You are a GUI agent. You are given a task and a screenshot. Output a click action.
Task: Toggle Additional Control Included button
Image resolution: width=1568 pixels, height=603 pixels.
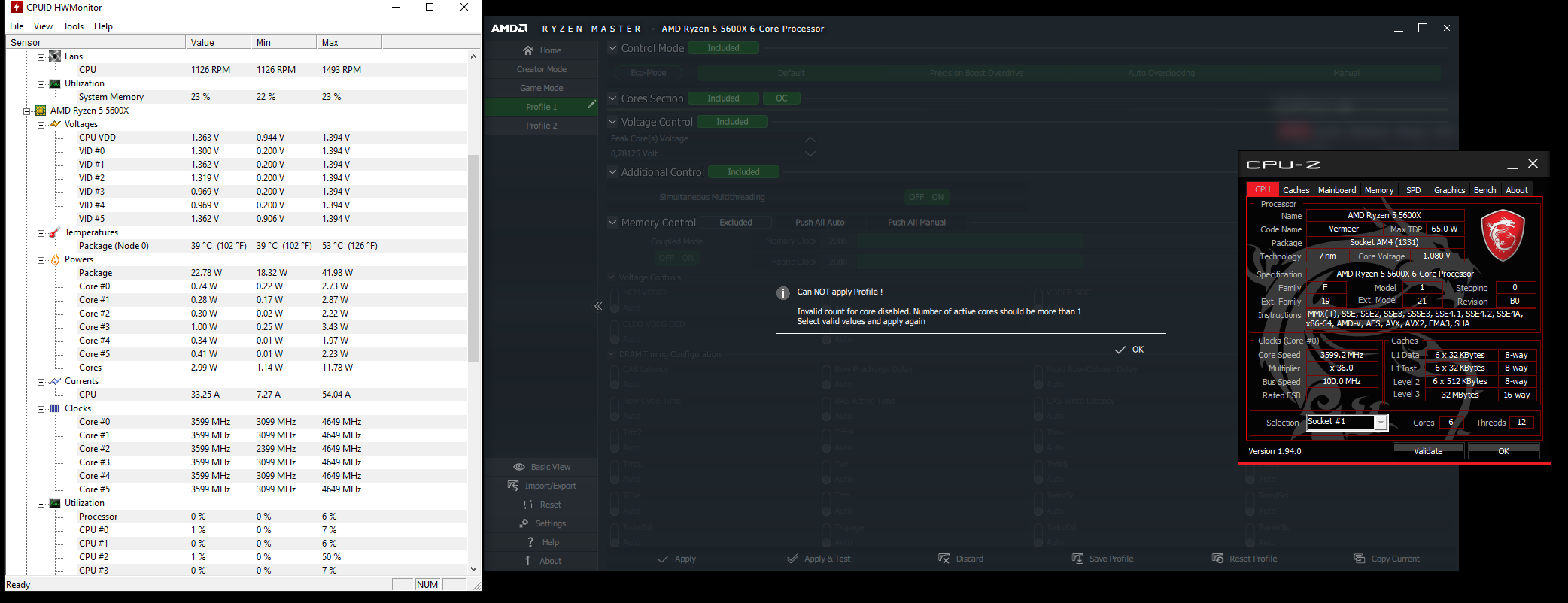pos(743,172)
